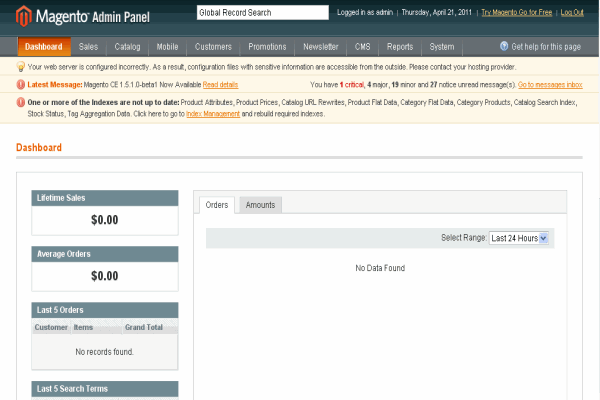Open the Sales menu

[88, 47]
